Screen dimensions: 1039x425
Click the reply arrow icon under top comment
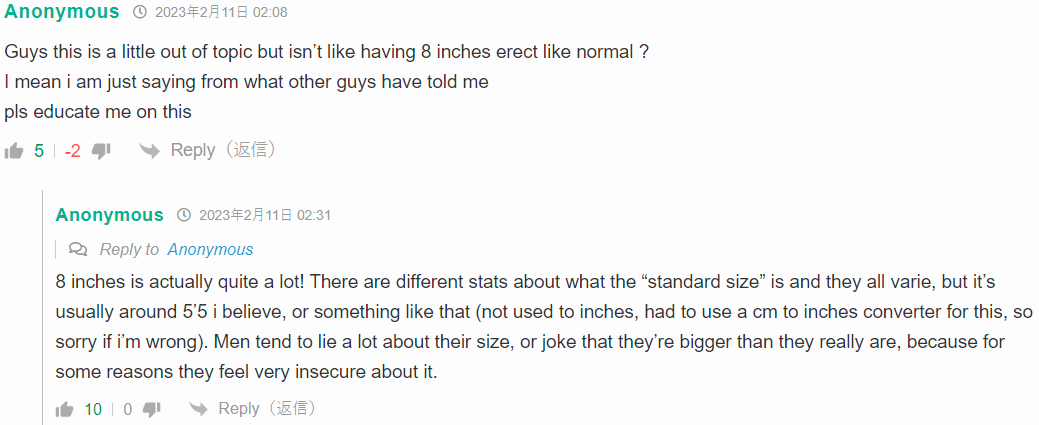150,151
